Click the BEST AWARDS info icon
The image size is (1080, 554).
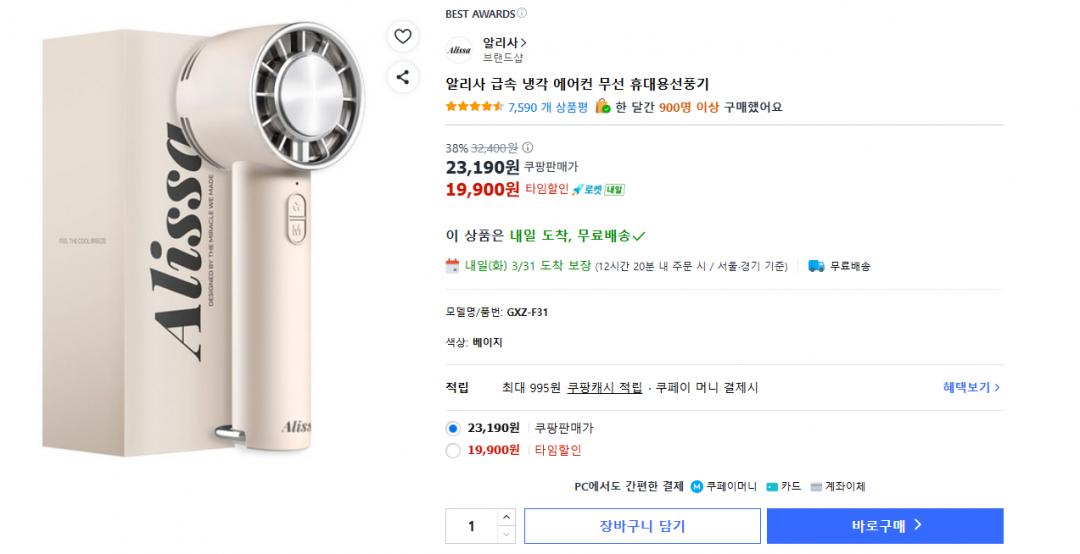(522, 14)
